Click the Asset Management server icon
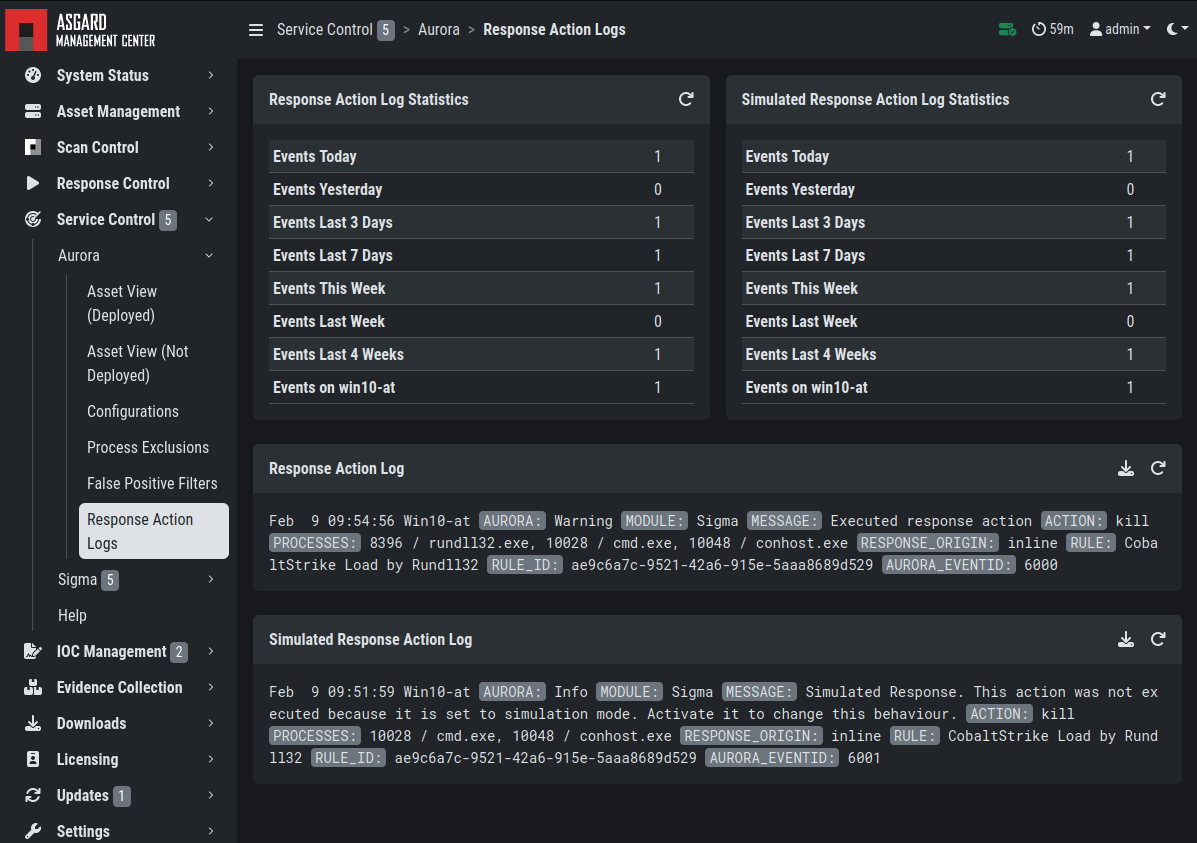 point(33,111)
